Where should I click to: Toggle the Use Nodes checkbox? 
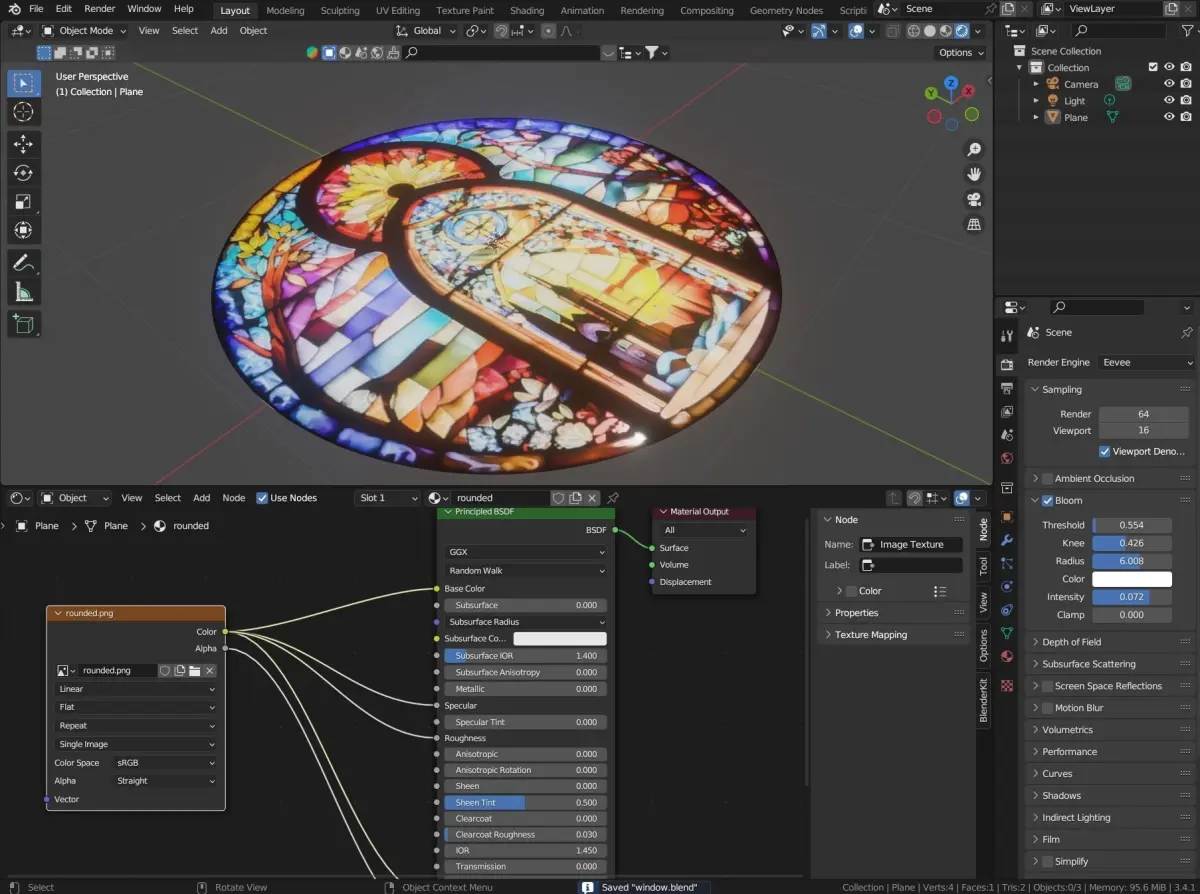pos(262,498)
